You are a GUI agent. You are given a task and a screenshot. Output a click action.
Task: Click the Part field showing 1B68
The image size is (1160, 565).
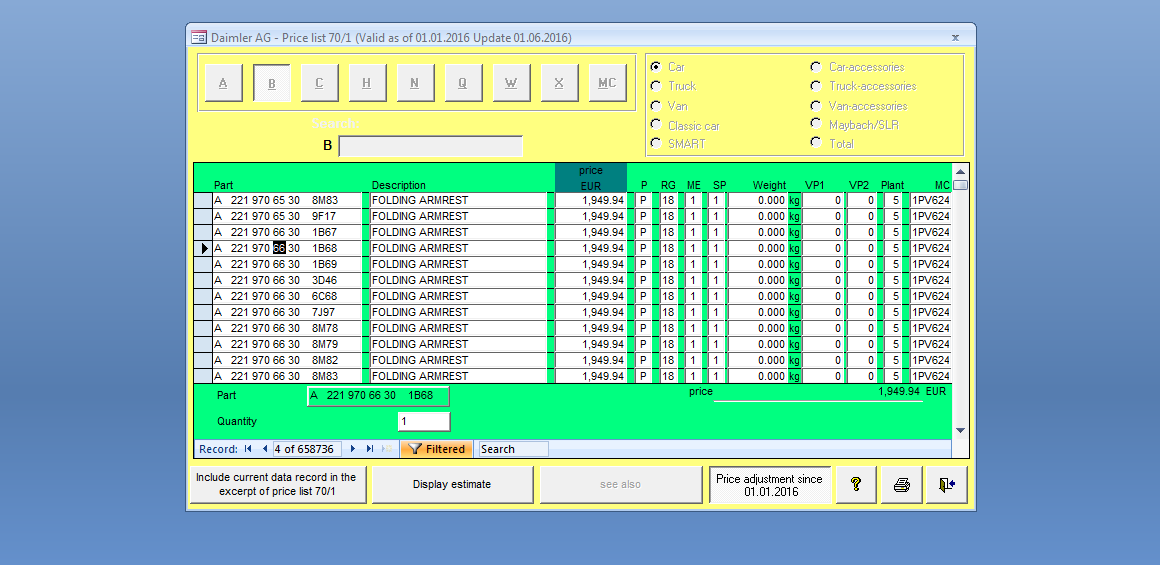coord(378,396)
